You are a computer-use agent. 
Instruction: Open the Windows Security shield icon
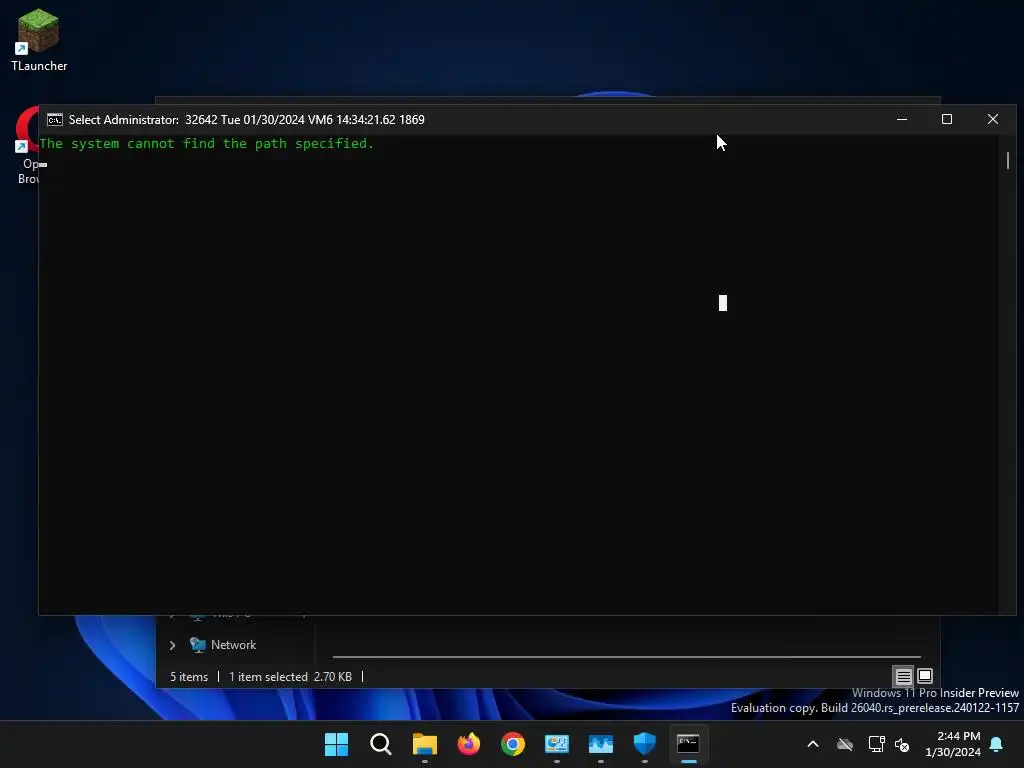pyautogui.click(x=645, y=744)
